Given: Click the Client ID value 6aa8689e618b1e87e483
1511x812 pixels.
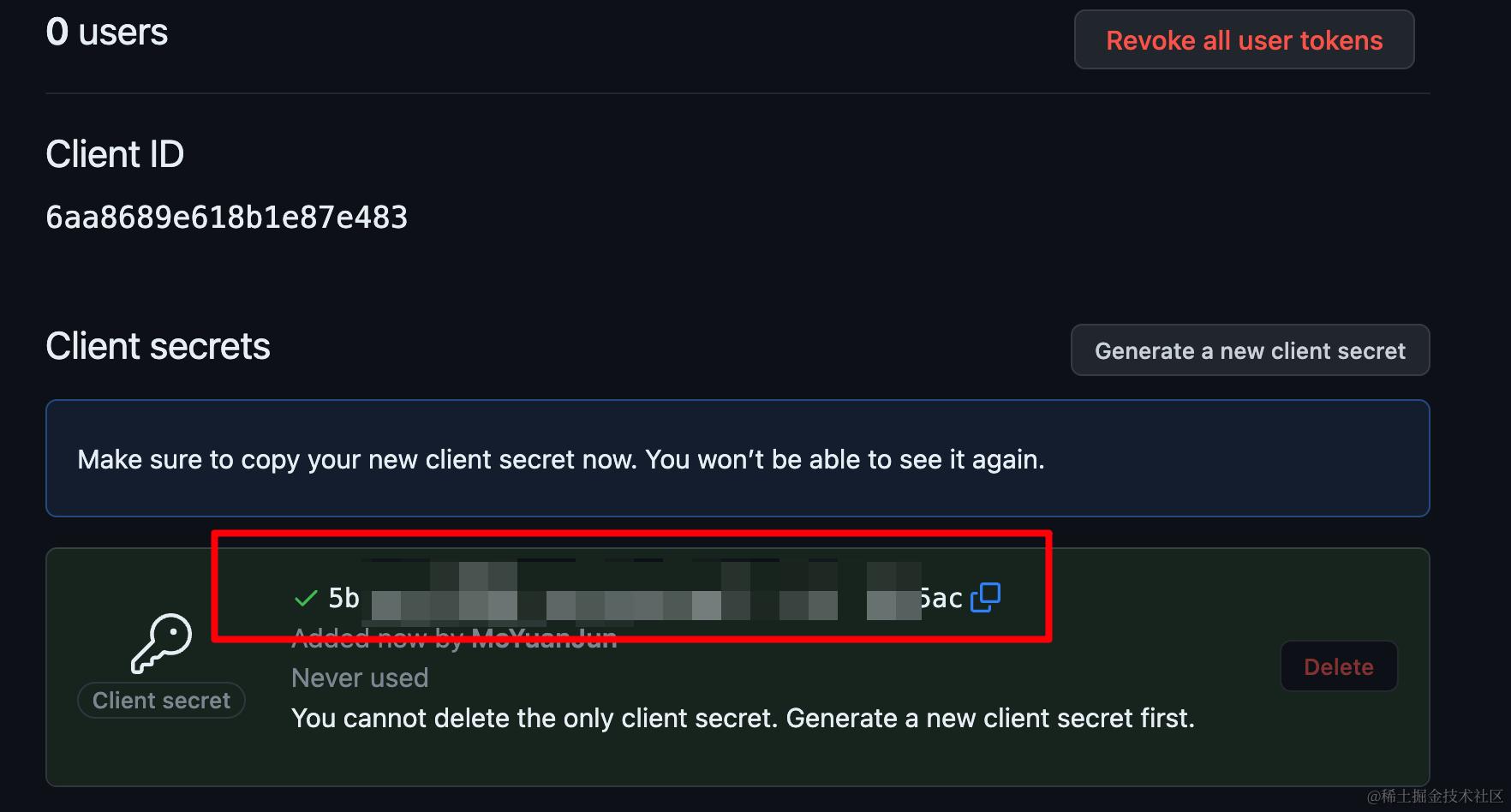Looking at the screenshot, I should pyautogui.click(x=226, y=218).
